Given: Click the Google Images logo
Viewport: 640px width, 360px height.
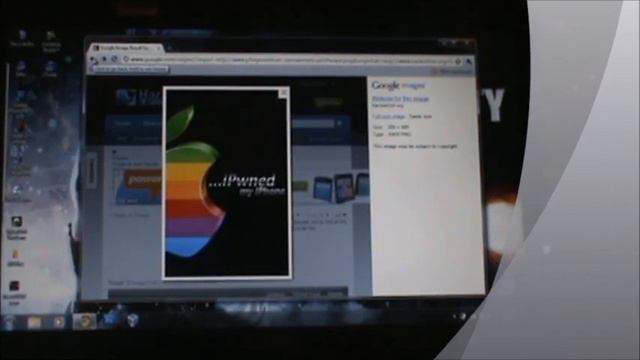Looking at the screenshot, I should [x=398, y=85].
